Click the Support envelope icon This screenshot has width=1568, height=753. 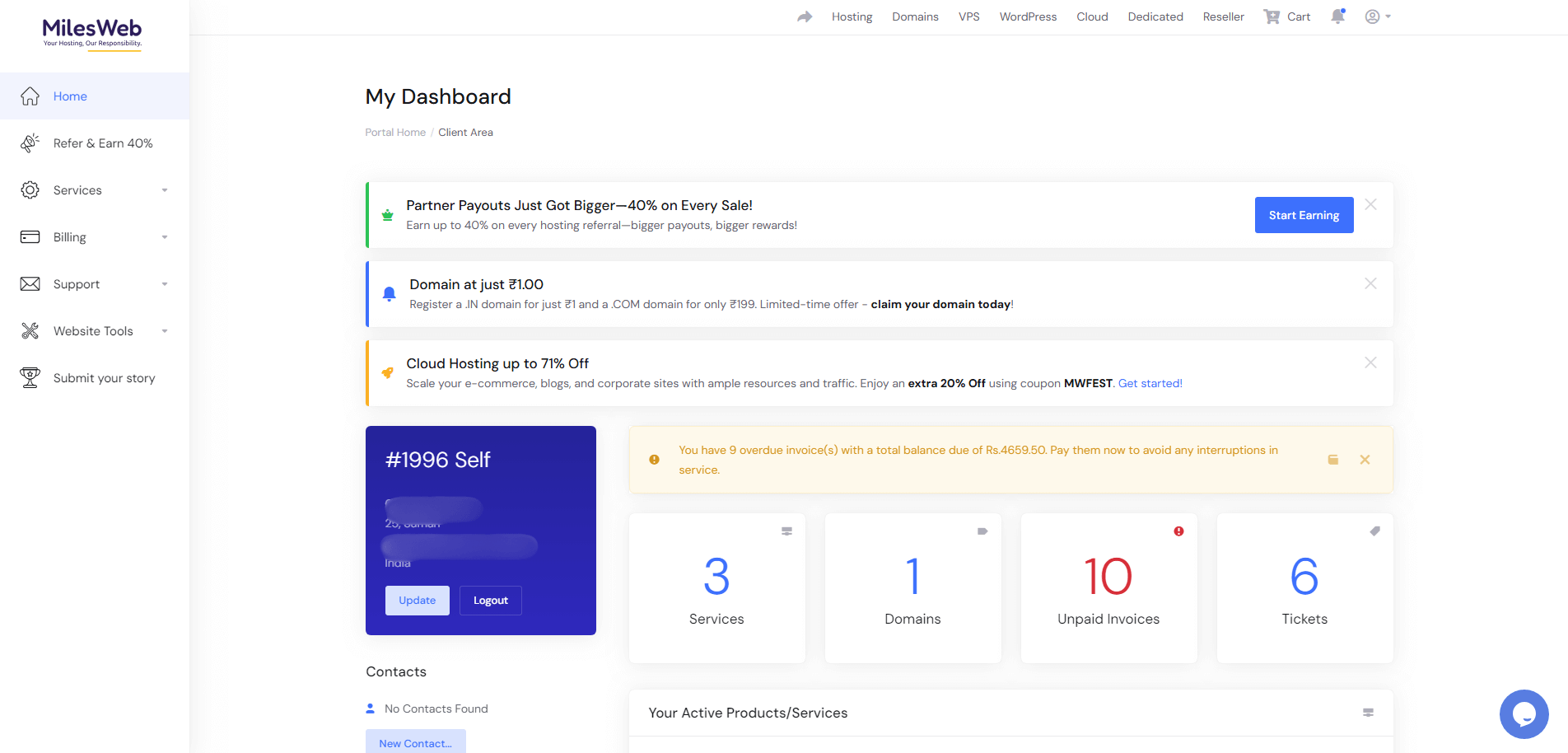coord(30,284)
